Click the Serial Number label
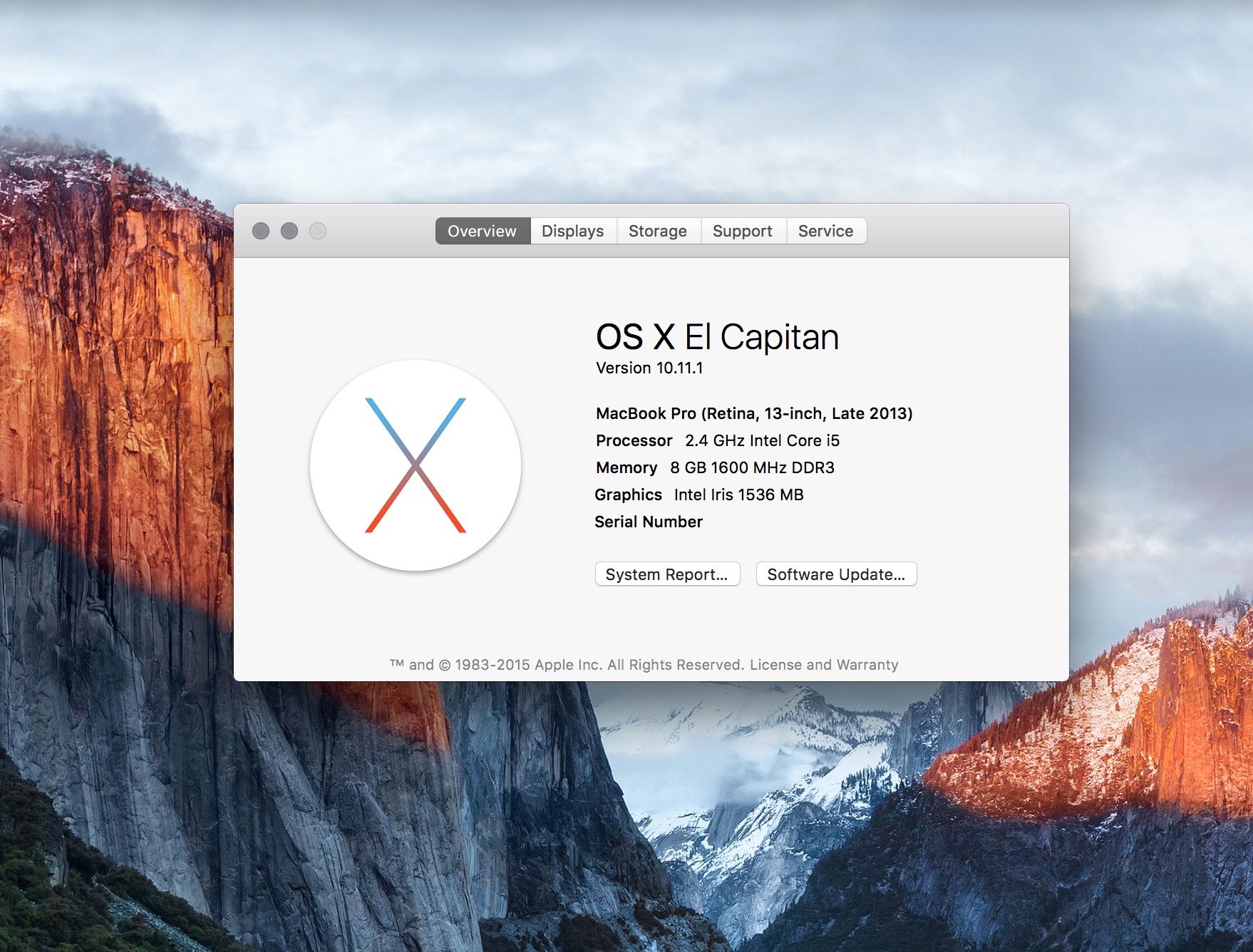Screen dimensions: 1253x952 coord(649,522)
